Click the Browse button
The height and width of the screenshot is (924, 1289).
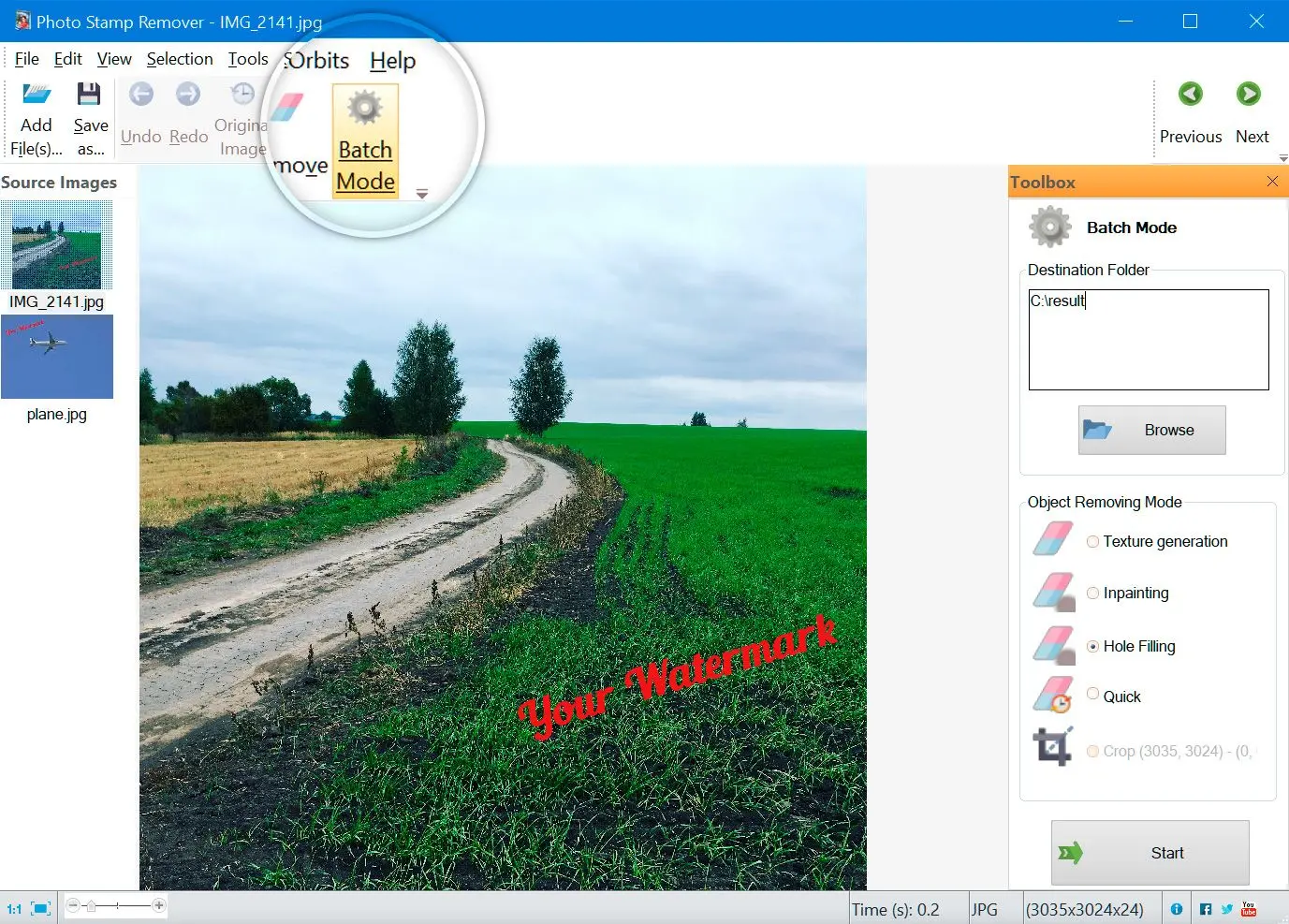1151,430
